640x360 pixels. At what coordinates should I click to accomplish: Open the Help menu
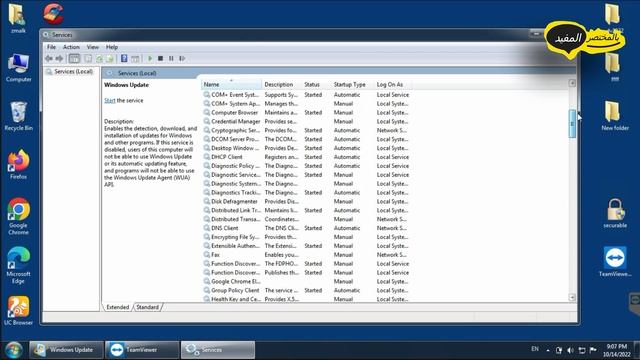pyautogui.click(x=112, y=47)
